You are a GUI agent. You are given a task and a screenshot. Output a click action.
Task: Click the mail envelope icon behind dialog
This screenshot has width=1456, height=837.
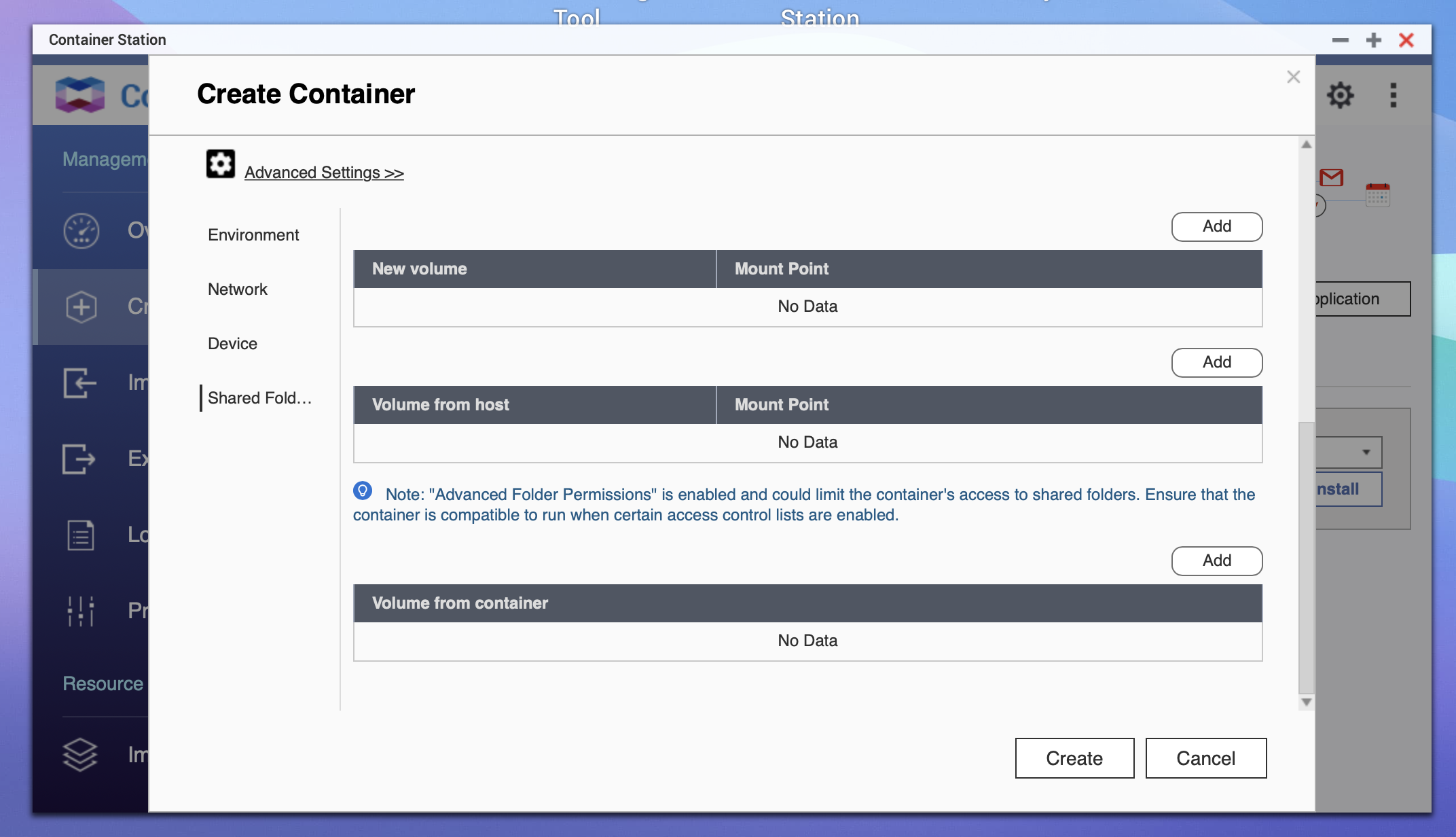point(1331,178)
